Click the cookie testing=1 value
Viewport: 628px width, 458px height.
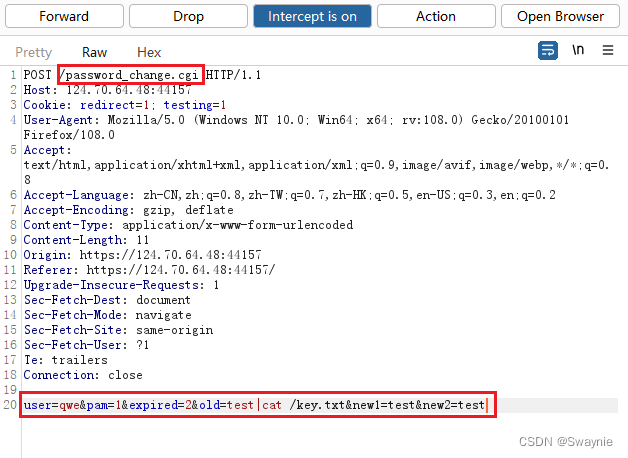point(195,105)
